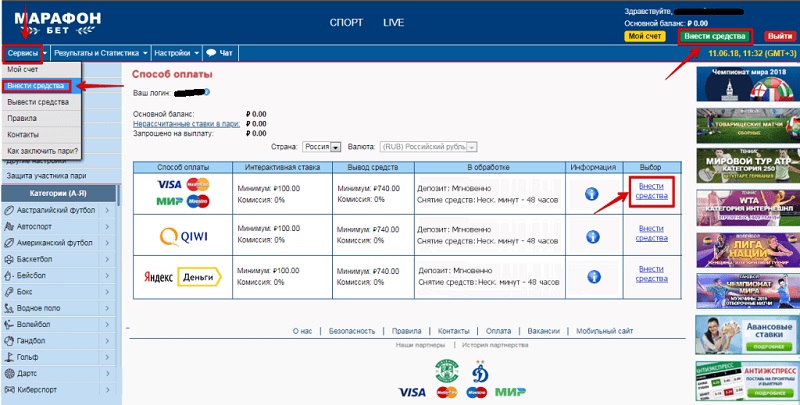Click the info icon in the Visa/Mastercard row
Image resolution: width=800 pixels, height=405 pixels.
pyautogui.click(x=591, y=193)
